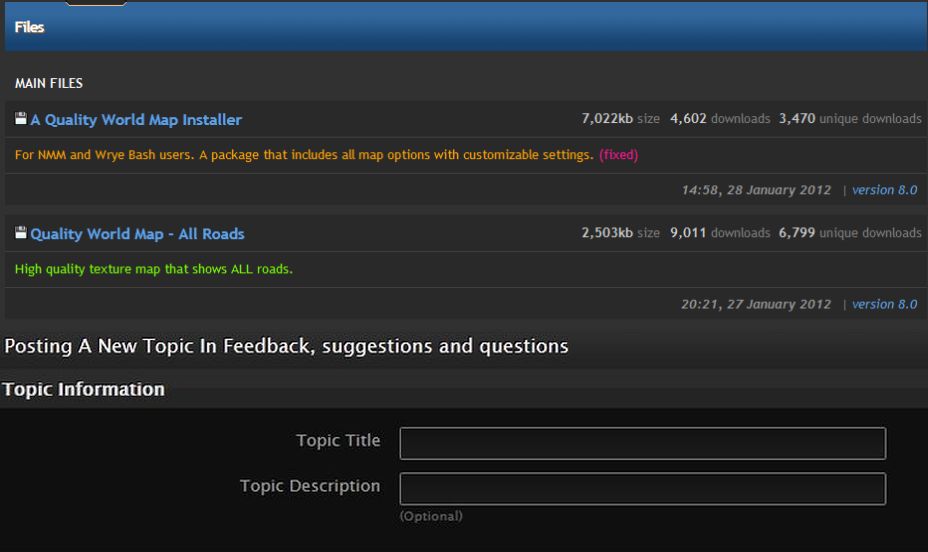Open the A Quality World Map Installer link

click(136, 120)
